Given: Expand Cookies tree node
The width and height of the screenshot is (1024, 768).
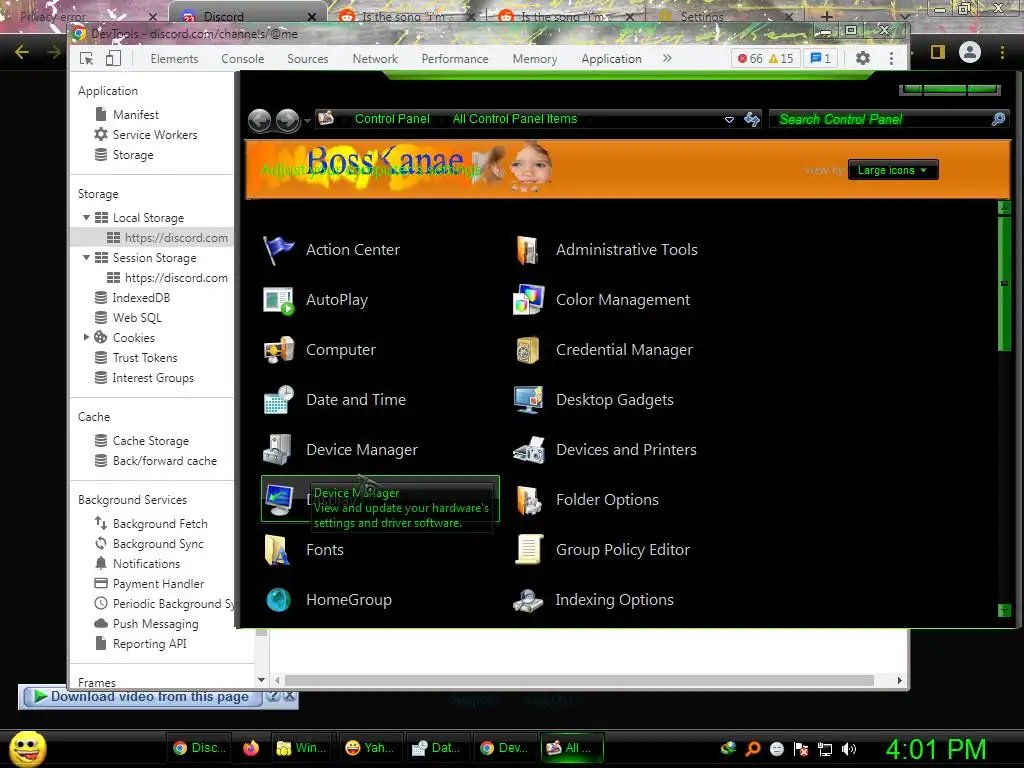Looking at the screenshot, I should click(86, 338).
